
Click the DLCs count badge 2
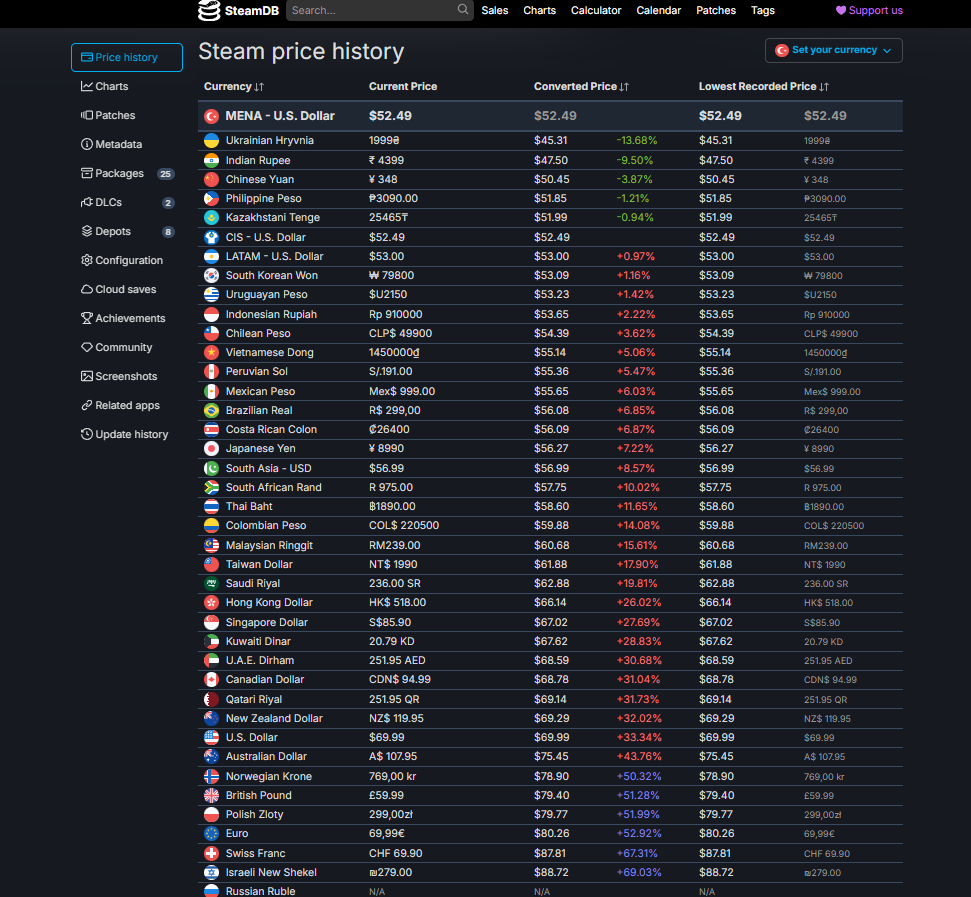tap(168, 202)
